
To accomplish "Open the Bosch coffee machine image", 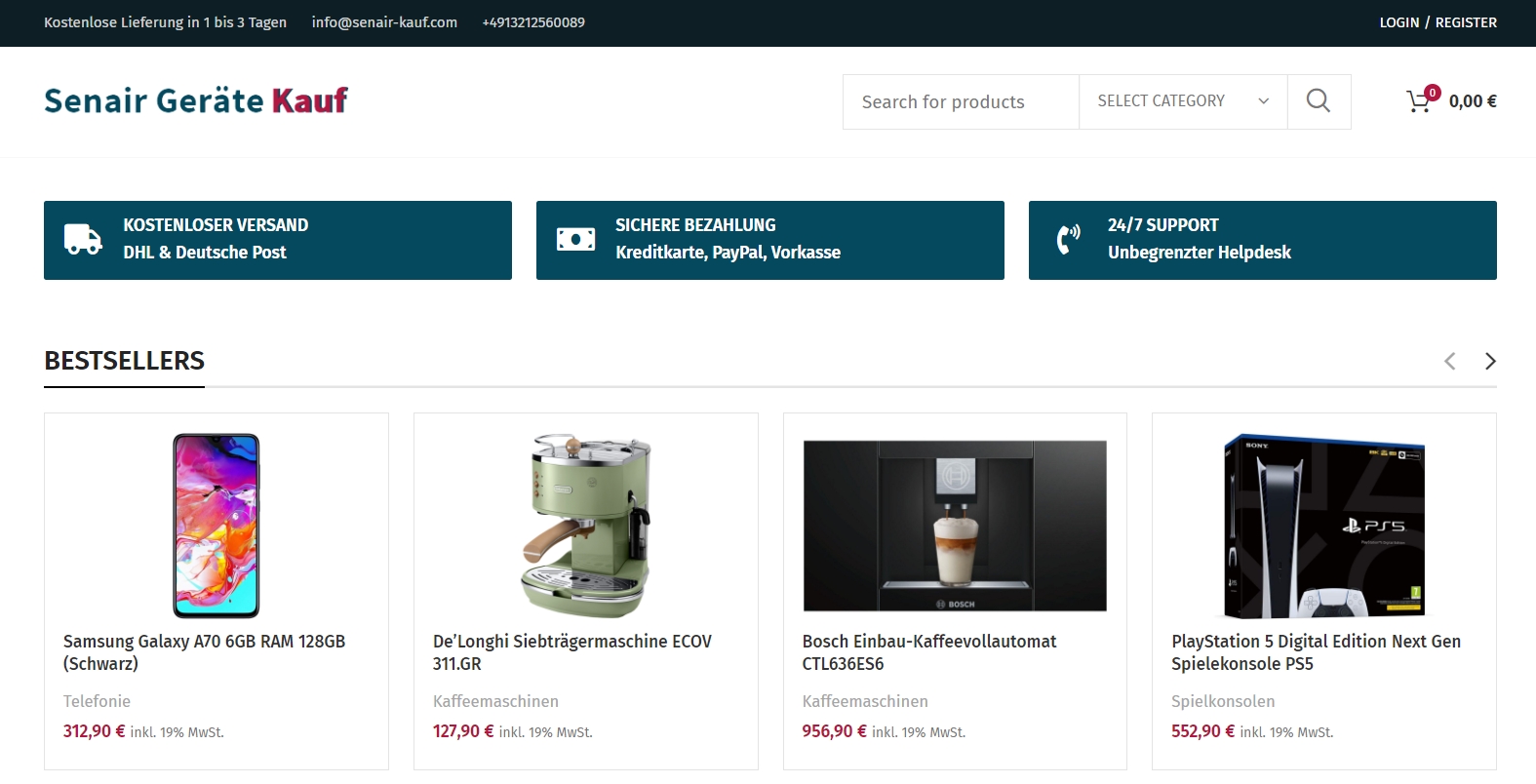I will tap(955, 526).
